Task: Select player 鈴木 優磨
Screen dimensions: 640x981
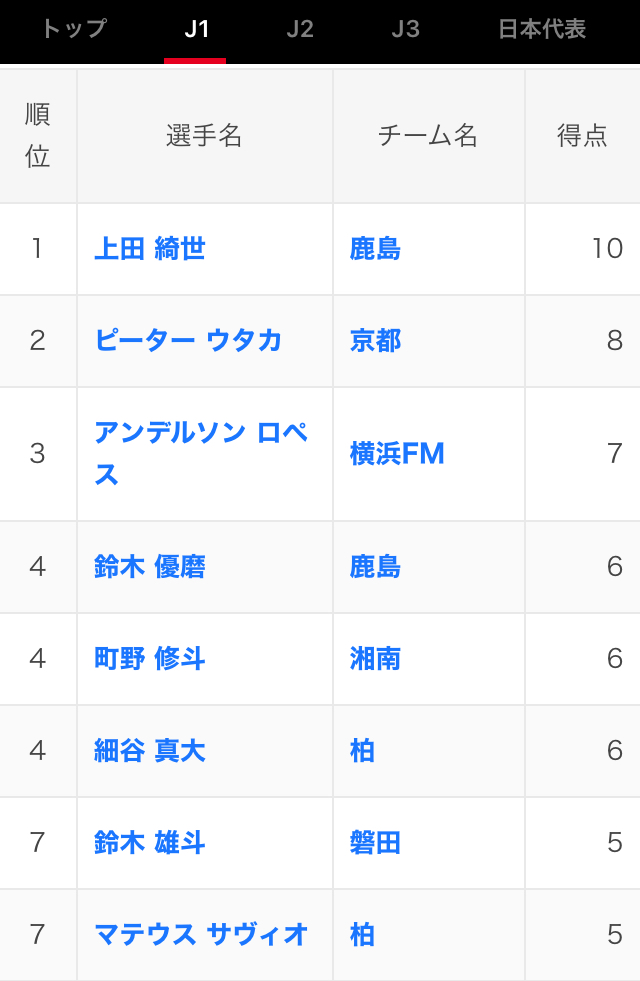Action: (x=150, y=567)
